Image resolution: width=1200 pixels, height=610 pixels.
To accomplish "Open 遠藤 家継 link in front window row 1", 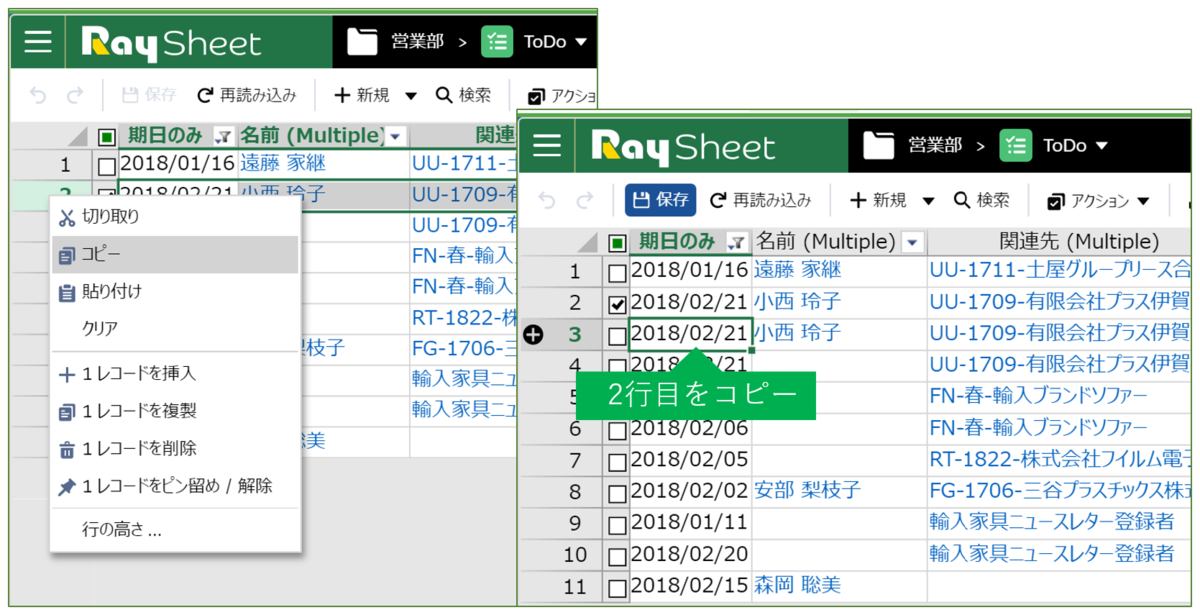I will (797, 270).
